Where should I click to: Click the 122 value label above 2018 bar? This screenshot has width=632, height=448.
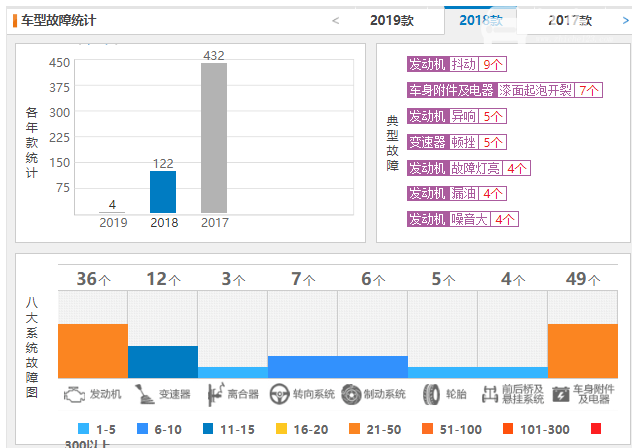point(163,163)
